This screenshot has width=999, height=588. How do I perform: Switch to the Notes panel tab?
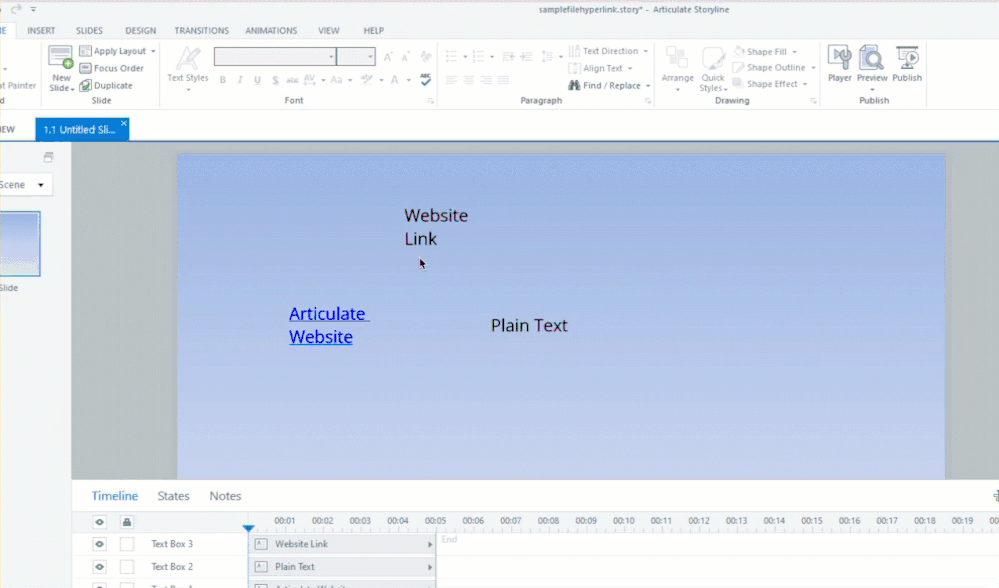tap(225, 496)
